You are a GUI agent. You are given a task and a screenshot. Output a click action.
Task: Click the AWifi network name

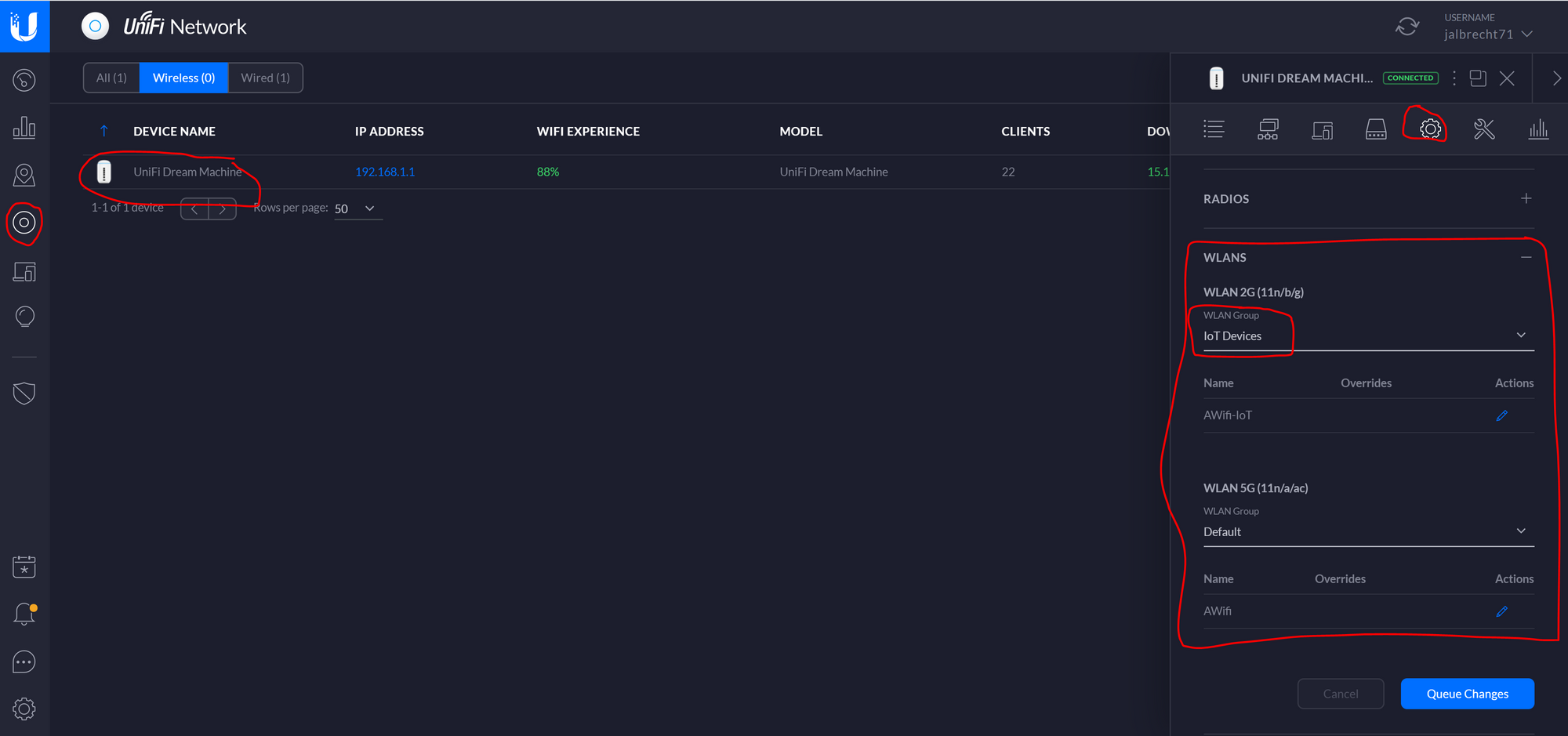1218,611
